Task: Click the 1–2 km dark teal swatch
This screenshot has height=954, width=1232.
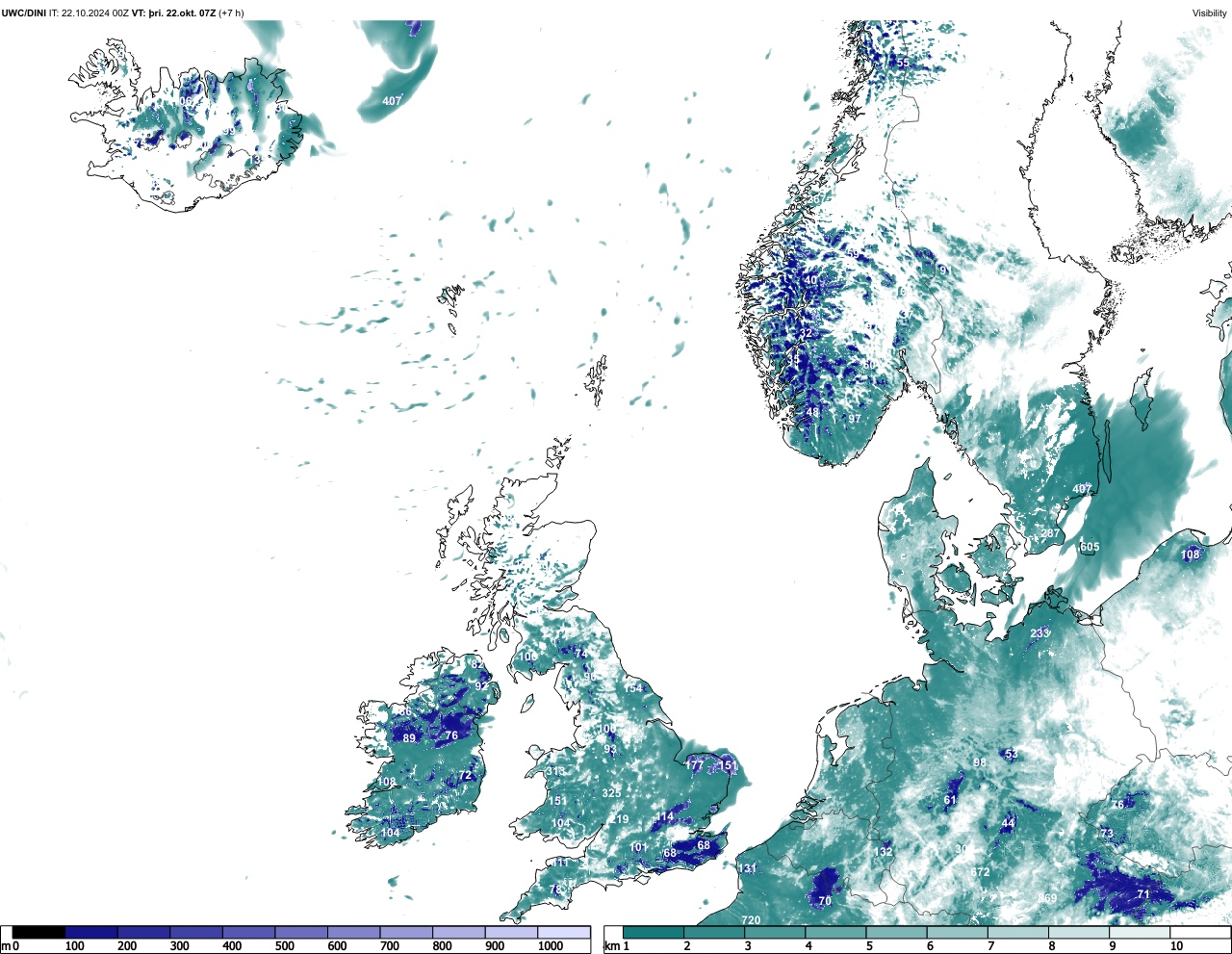Action: pos(654,932)
